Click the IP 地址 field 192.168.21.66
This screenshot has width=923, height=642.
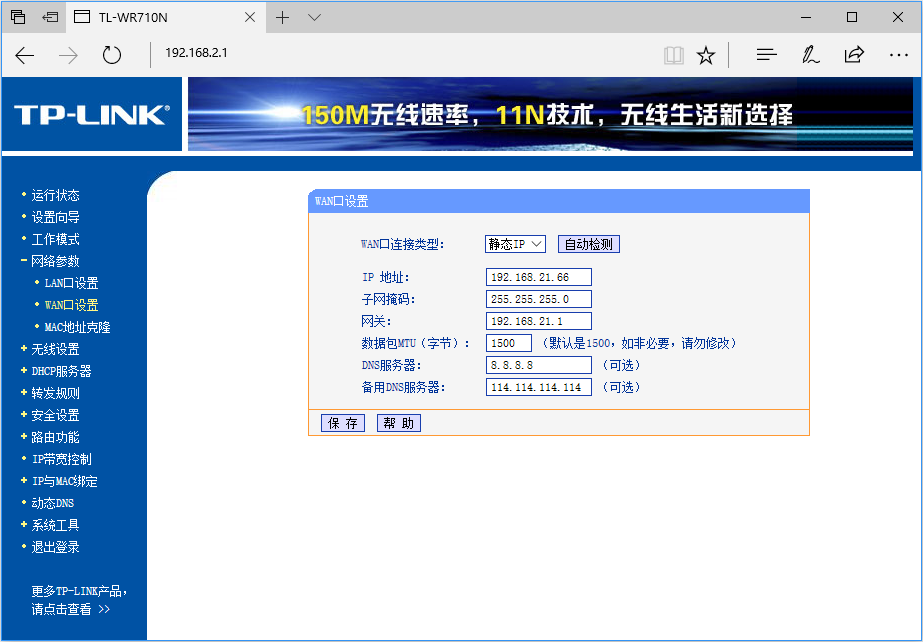tap(539, 277)
